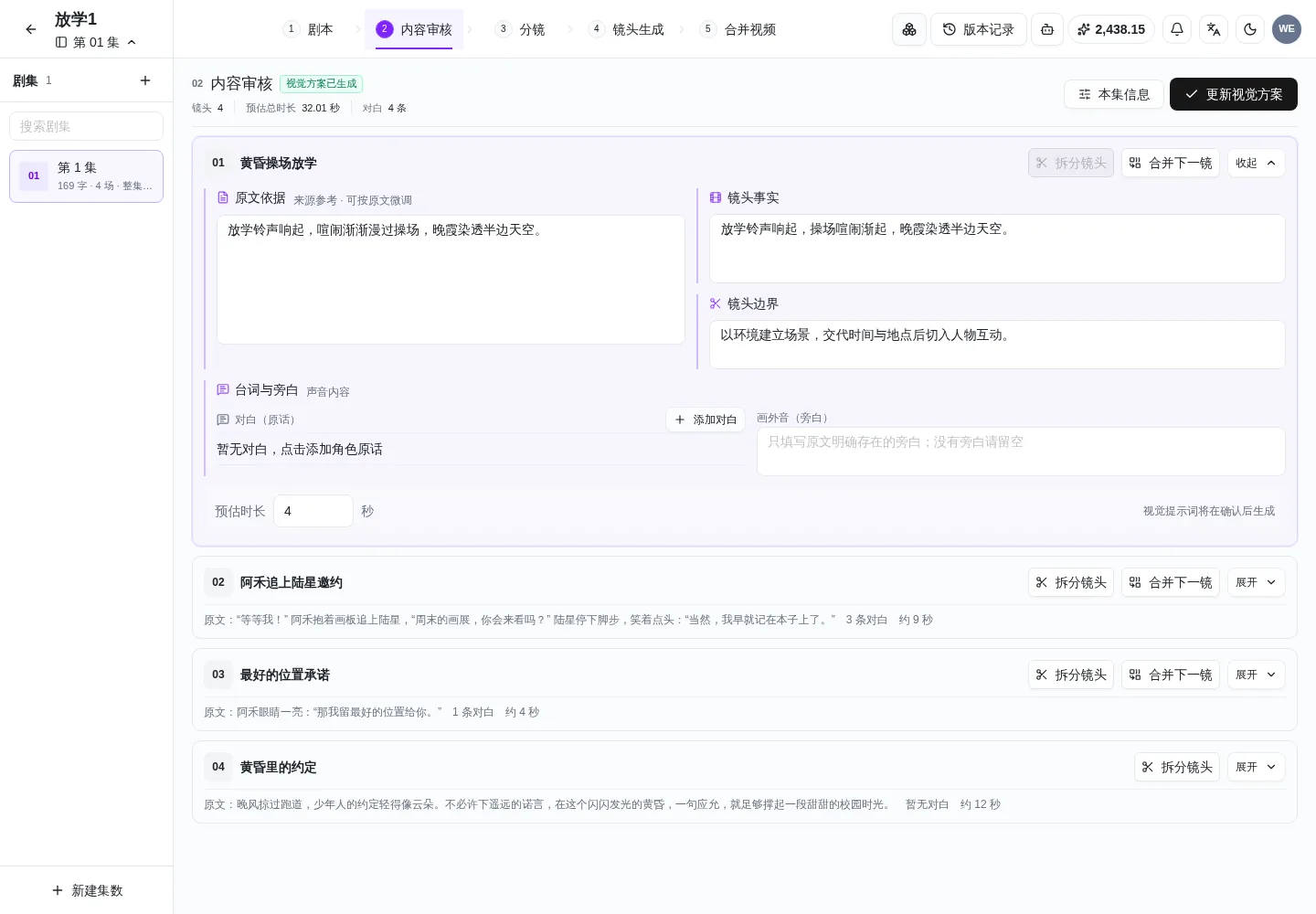The height and width of the screenshot is (914, 1316).
Task: Expand shot 02 阿禾追上陆星邀约
Action: click(x=1257, y=582)
